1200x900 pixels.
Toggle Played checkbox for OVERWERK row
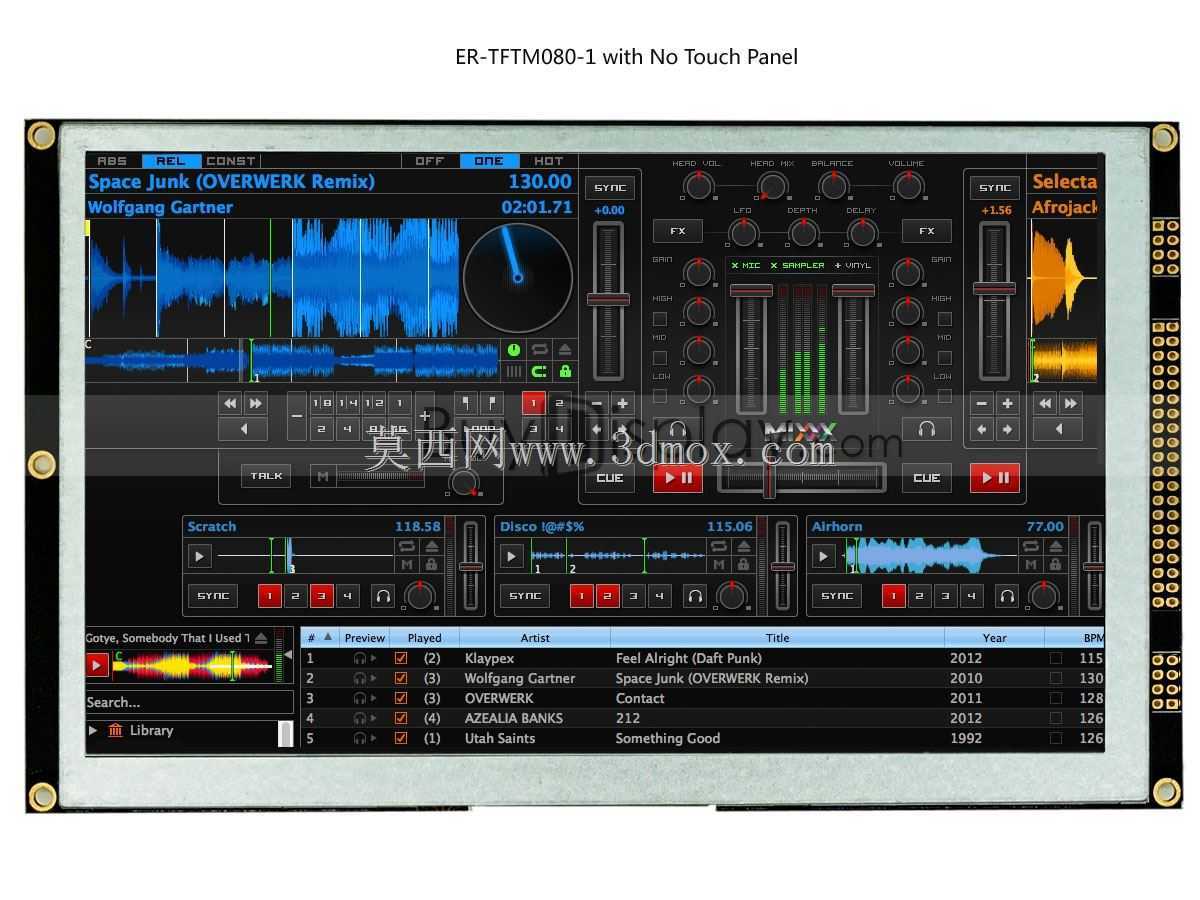pos(401,698)
